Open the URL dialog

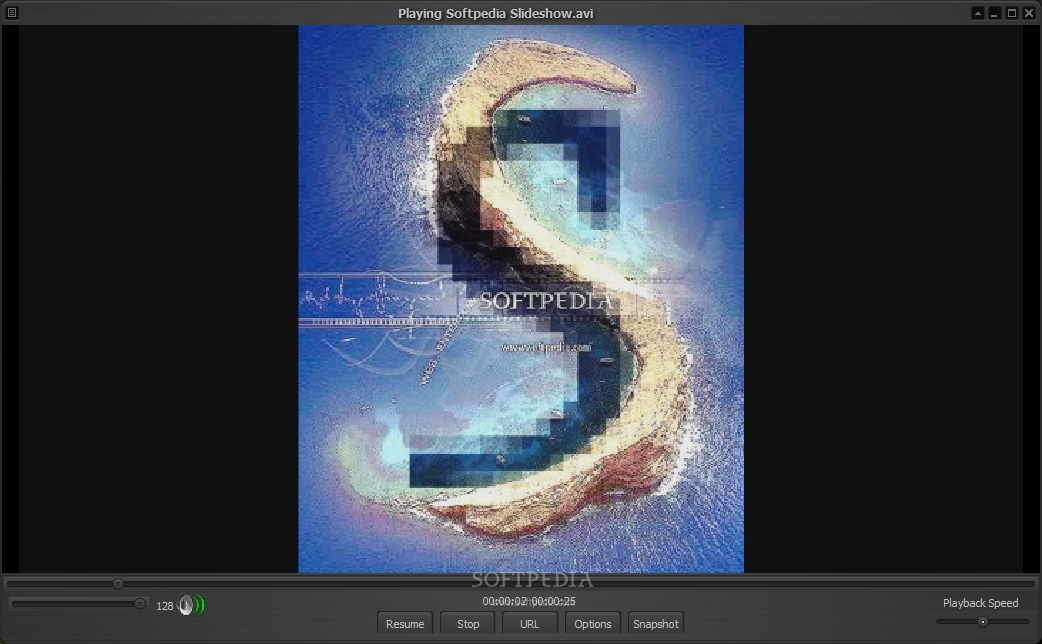click(530, 624)
